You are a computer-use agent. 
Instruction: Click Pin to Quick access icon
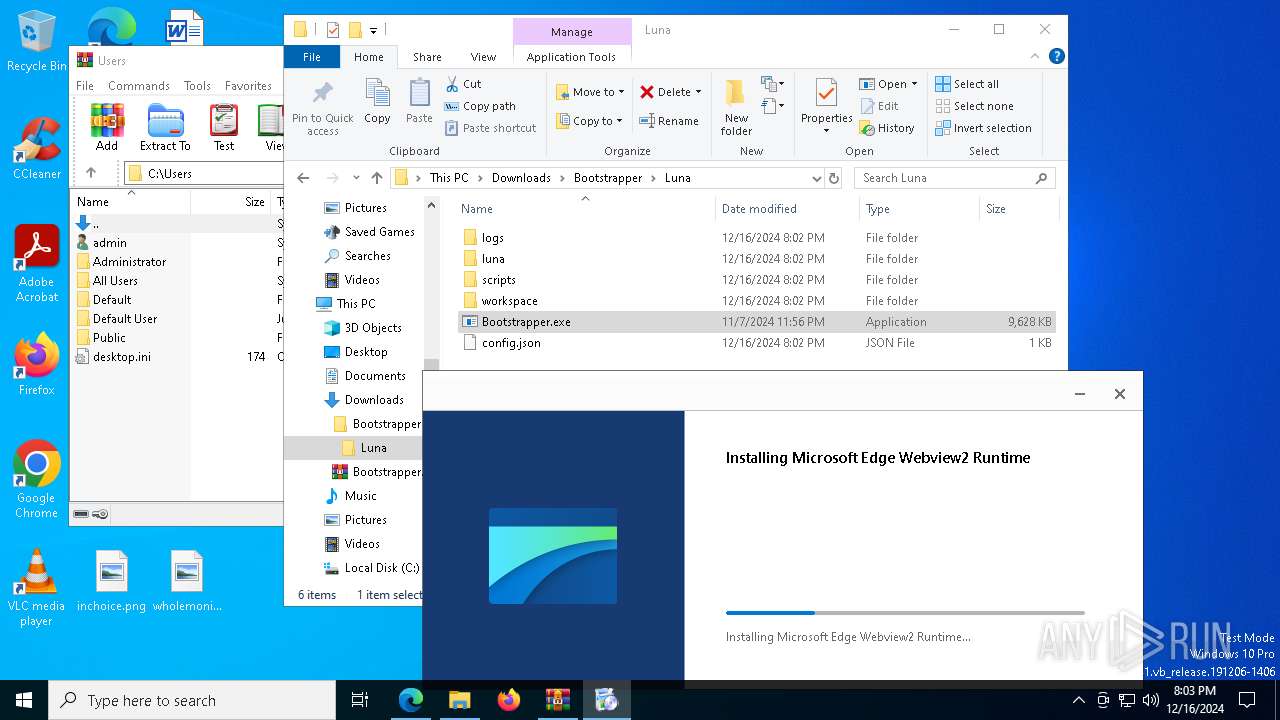point(322,108)
